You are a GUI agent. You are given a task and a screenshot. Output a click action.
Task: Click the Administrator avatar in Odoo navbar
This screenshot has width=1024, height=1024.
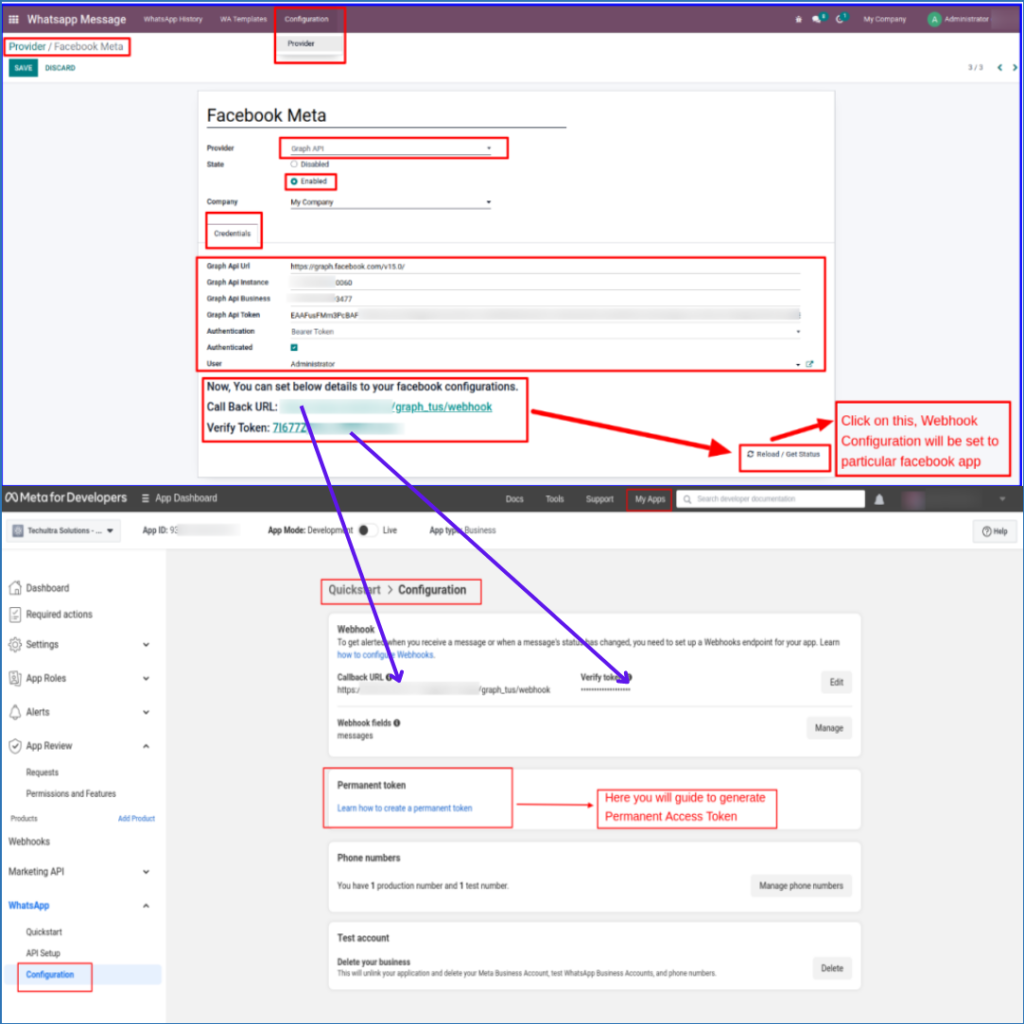(x=935, y=20)
